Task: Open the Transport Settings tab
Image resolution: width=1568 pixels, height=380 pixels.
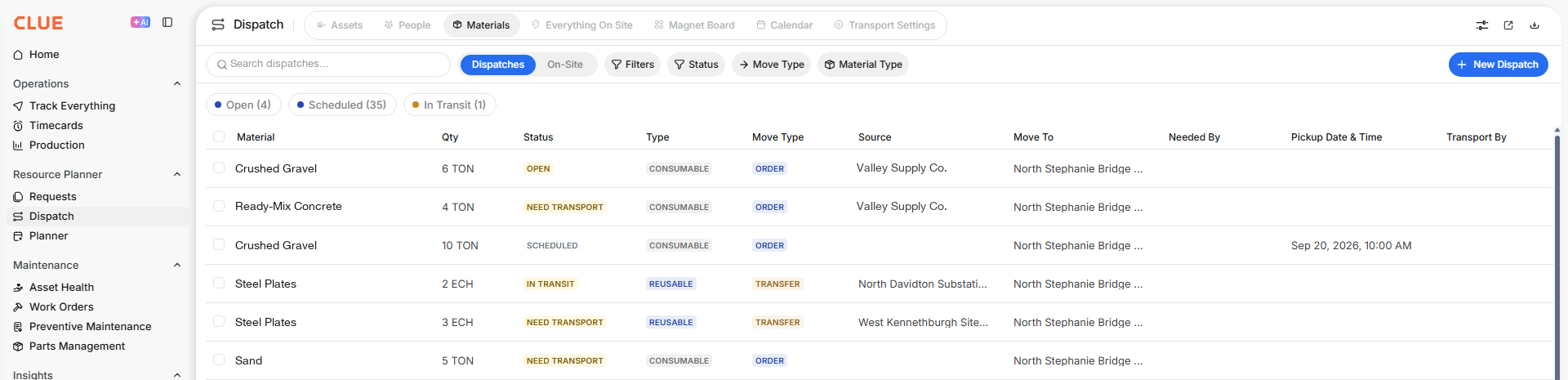Action: tap(884, 25)
